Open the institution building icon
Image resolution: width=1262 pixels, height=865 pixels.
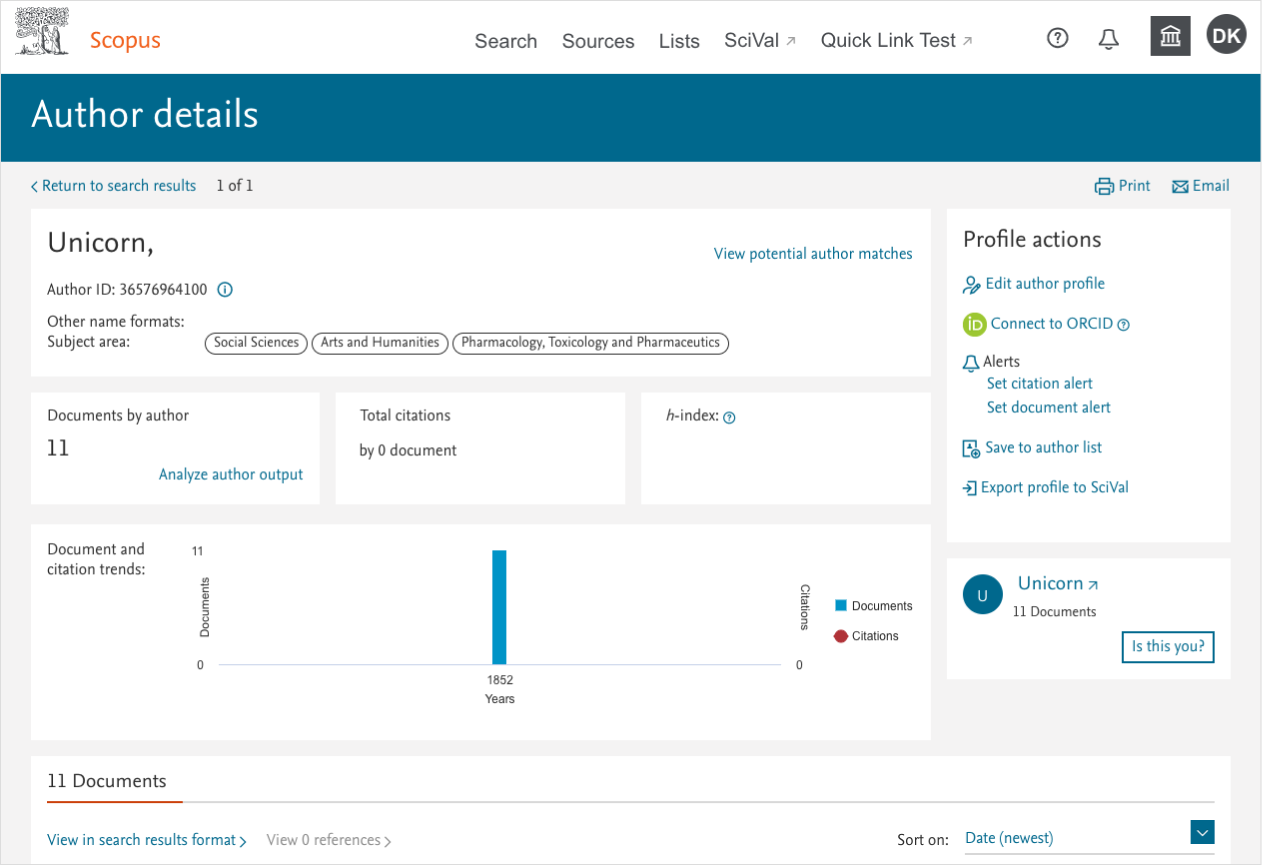click(x=1170, y=37)
